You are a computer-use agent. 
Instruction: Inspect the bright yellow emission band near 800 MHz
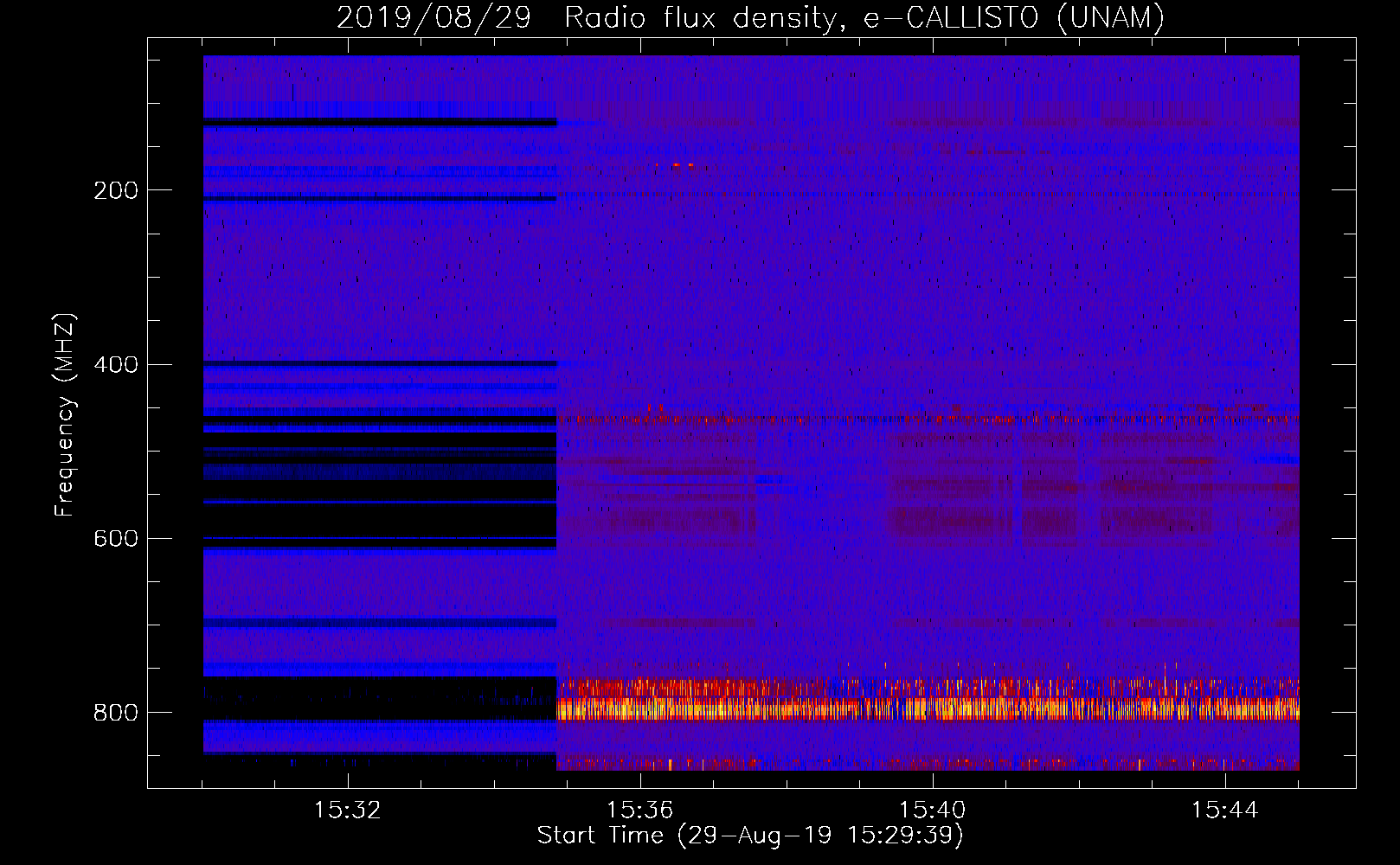point(928,709)
